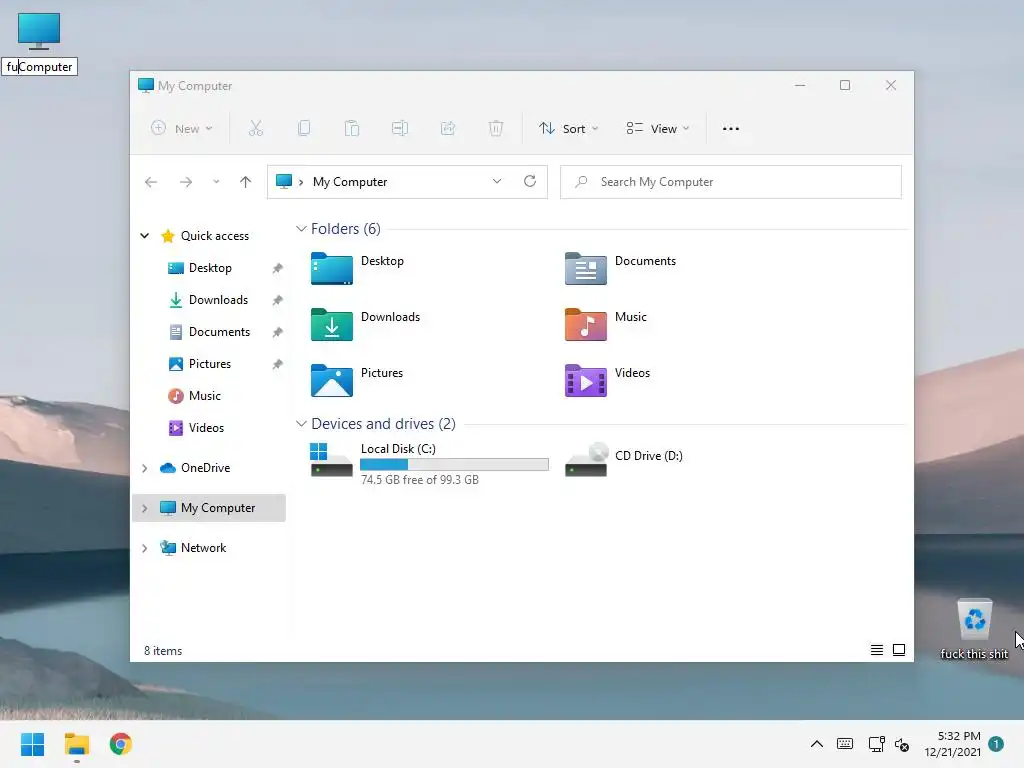Viewport: 1024px width, 768px height.
Task: Select My Computer in navigation pane
Action: [217, 507]
